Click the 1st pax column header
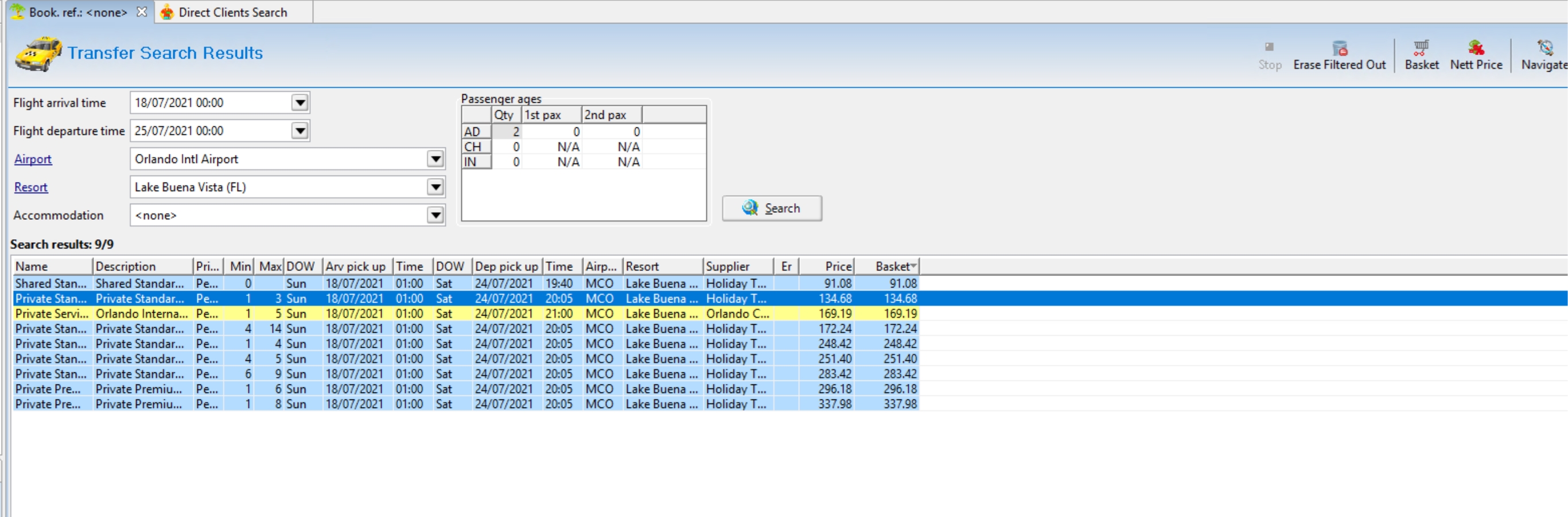Screen dimensions: 1568x517 tap(551, 115)
